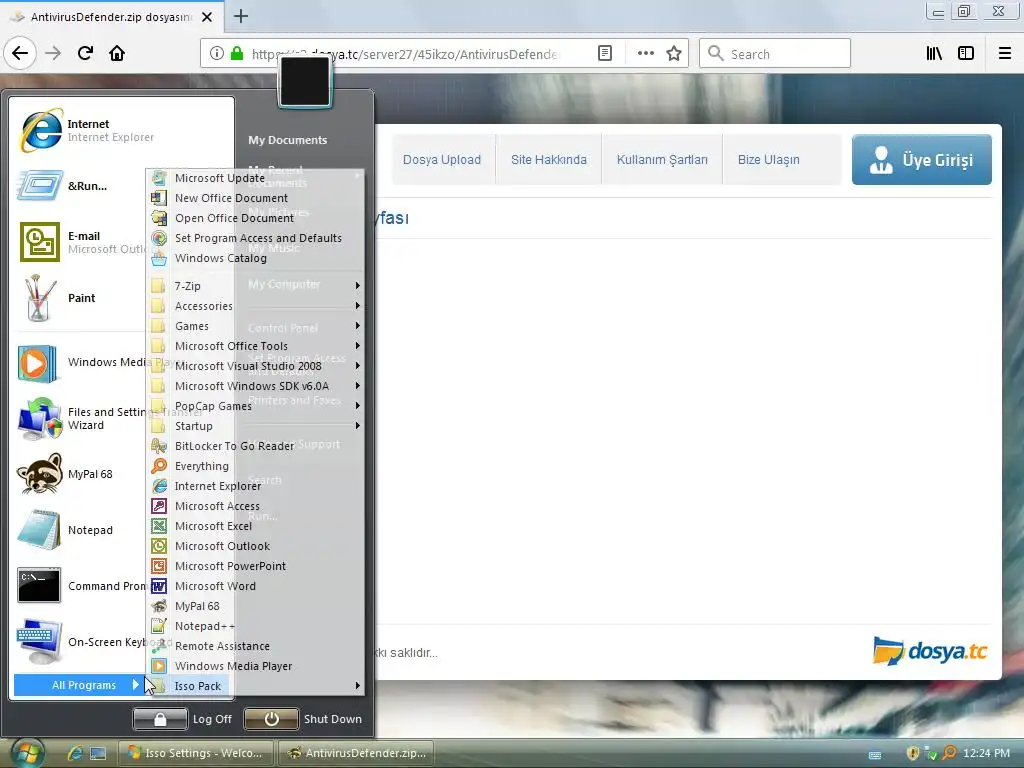The width and height of the screenshot is (1024, 768).
Task: Open MyPal 68 raccoon icon in left pane
Action: point(65,474)
